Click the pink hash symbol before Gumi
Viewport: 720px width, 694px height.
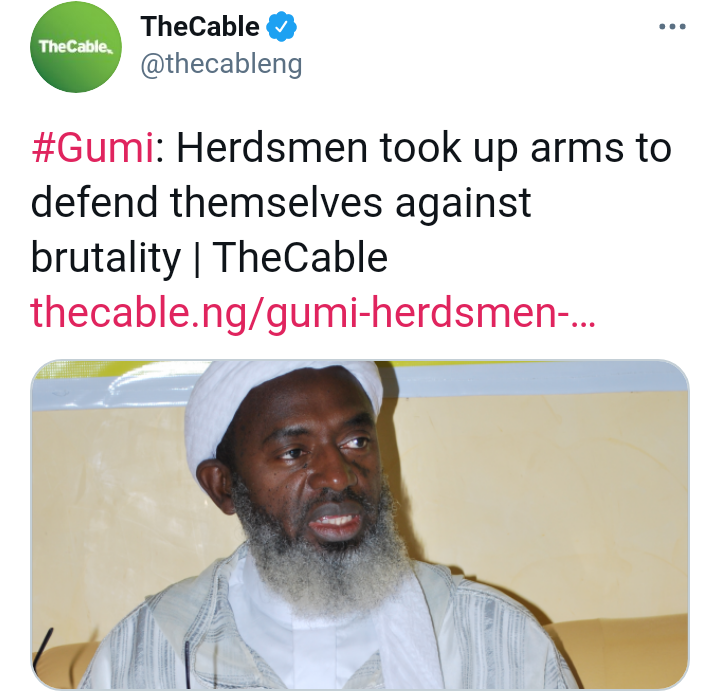click(x=43, y=148)
